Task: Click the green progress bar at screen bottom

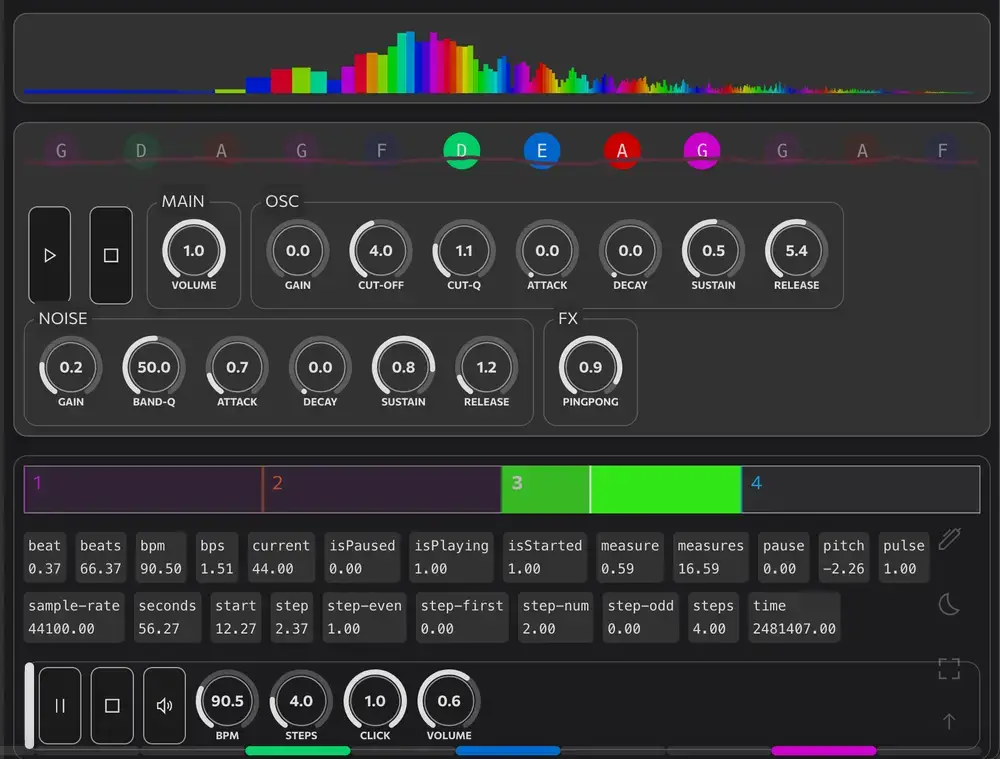Action: pyautogui.click(x=300, y=750)
